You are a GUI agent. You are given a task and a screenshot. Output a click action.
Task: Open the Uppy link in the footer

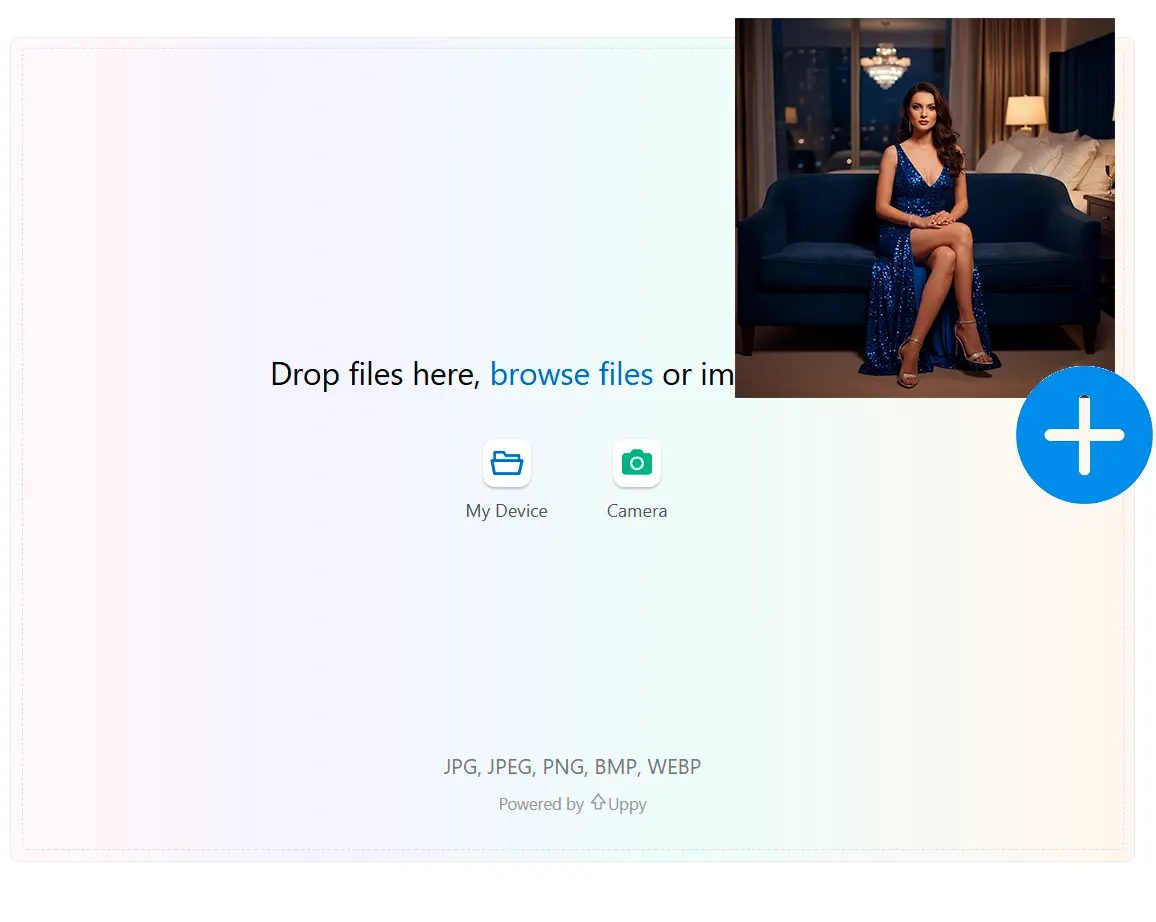(627, 804)
